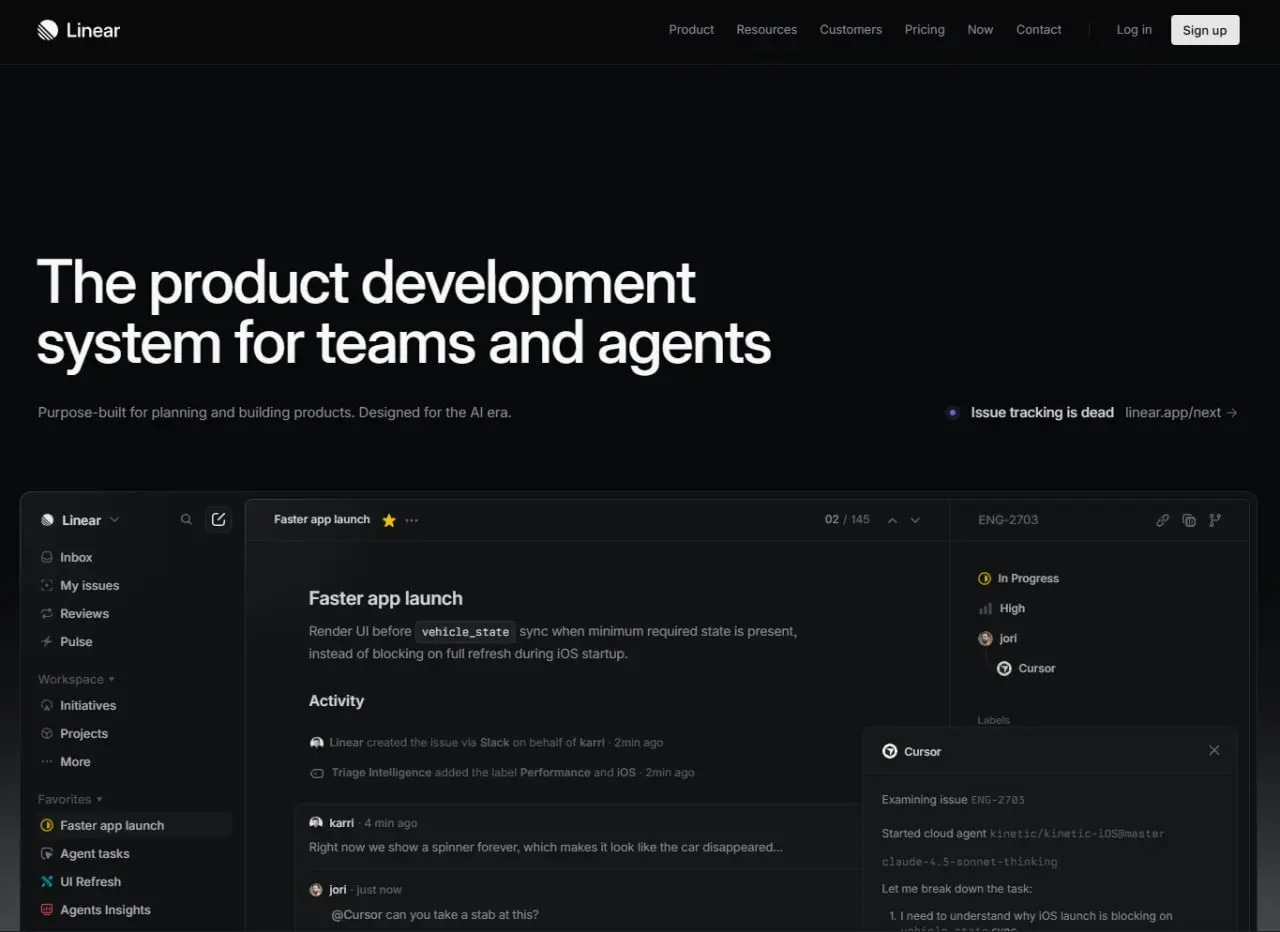This screenshot has height=932, width=1280.
Task: Change the assignee jori
Action: 997,638
